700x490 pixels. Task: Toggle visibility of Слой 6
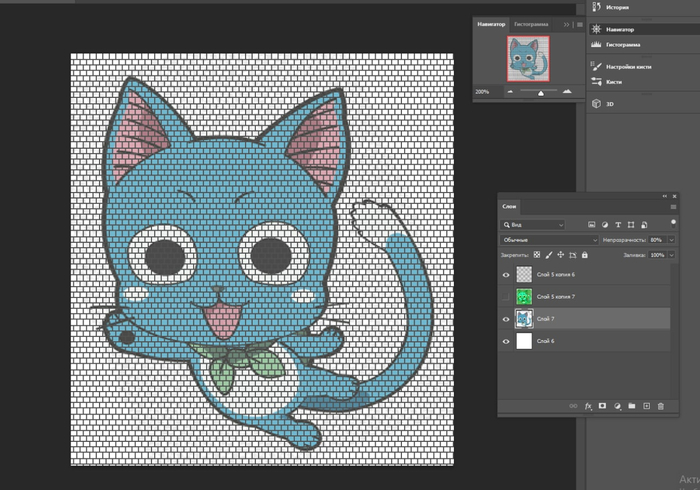click(x=506, y=341)
